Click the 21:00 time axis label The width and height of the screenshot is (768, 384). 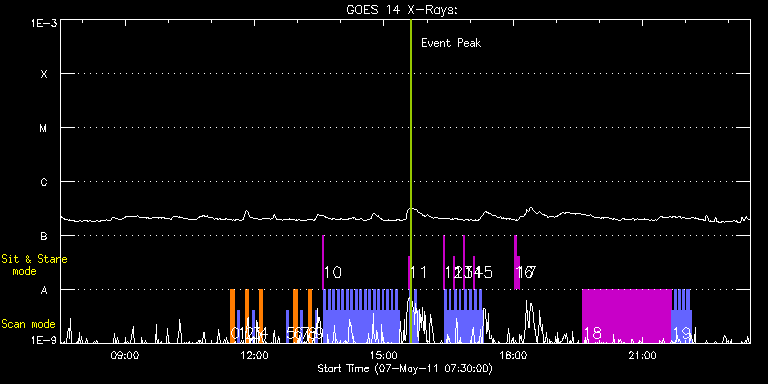pos(643,356)
